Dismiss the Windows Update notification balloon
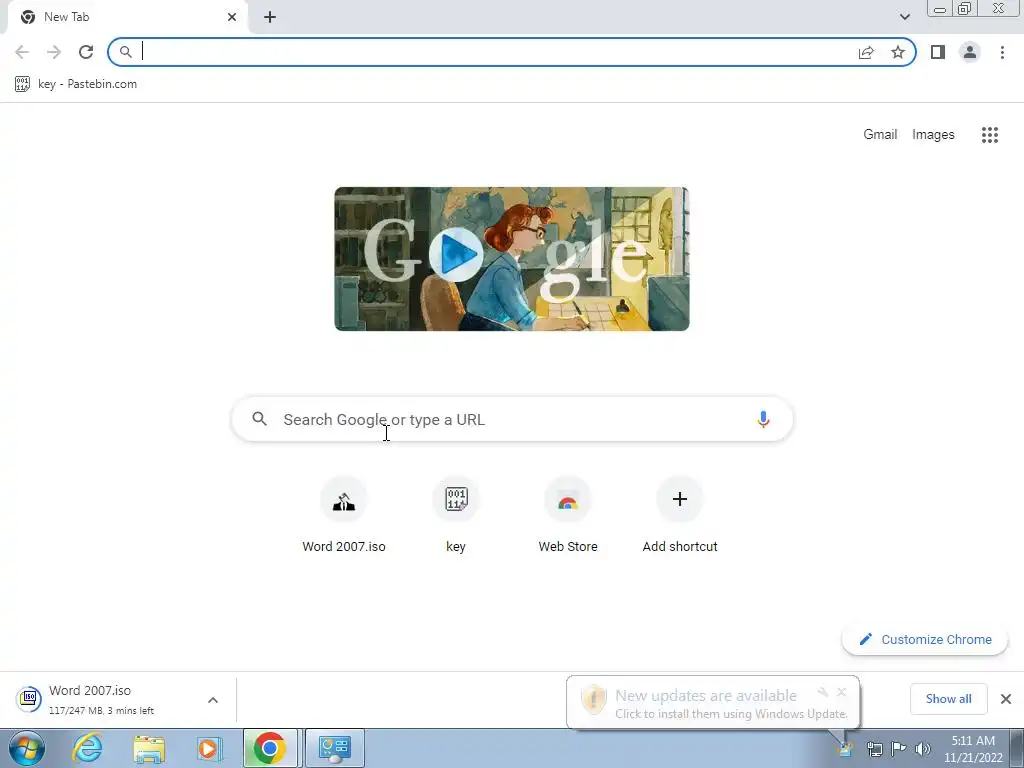The height and width of the screenshot is (768, 1024). (841, 692)
